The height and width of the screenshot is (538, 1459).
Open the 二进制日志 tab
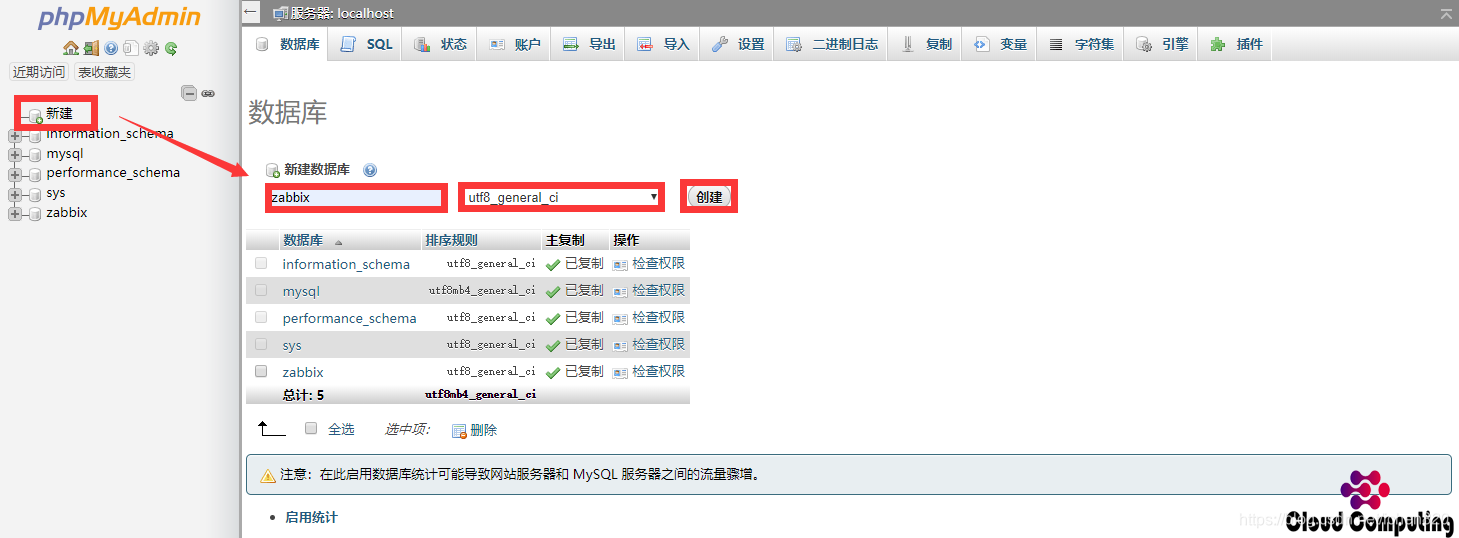pyautogui.click(x=831, y=44)
